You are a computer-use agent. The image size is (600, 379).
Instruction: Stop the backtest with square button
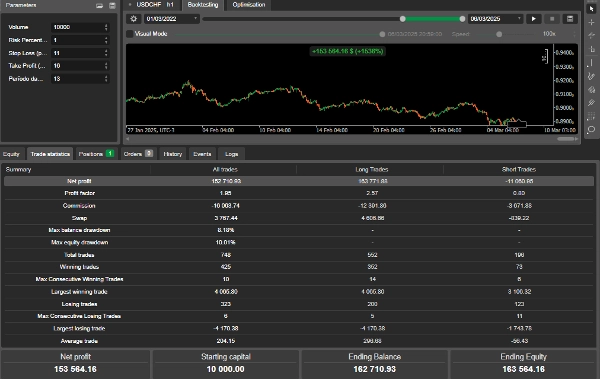point(552,19)
